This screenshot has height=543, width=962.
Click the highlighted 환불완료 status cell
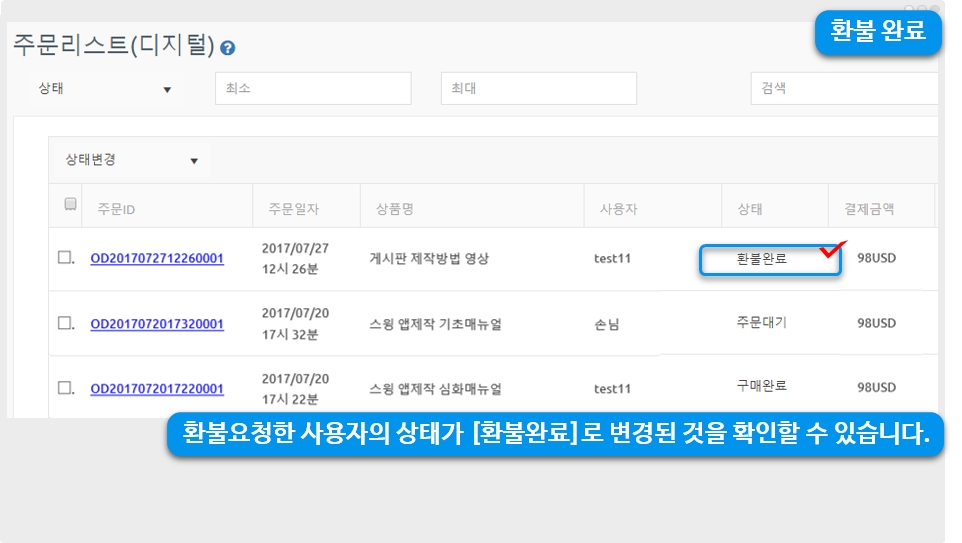tap(768, 260)
